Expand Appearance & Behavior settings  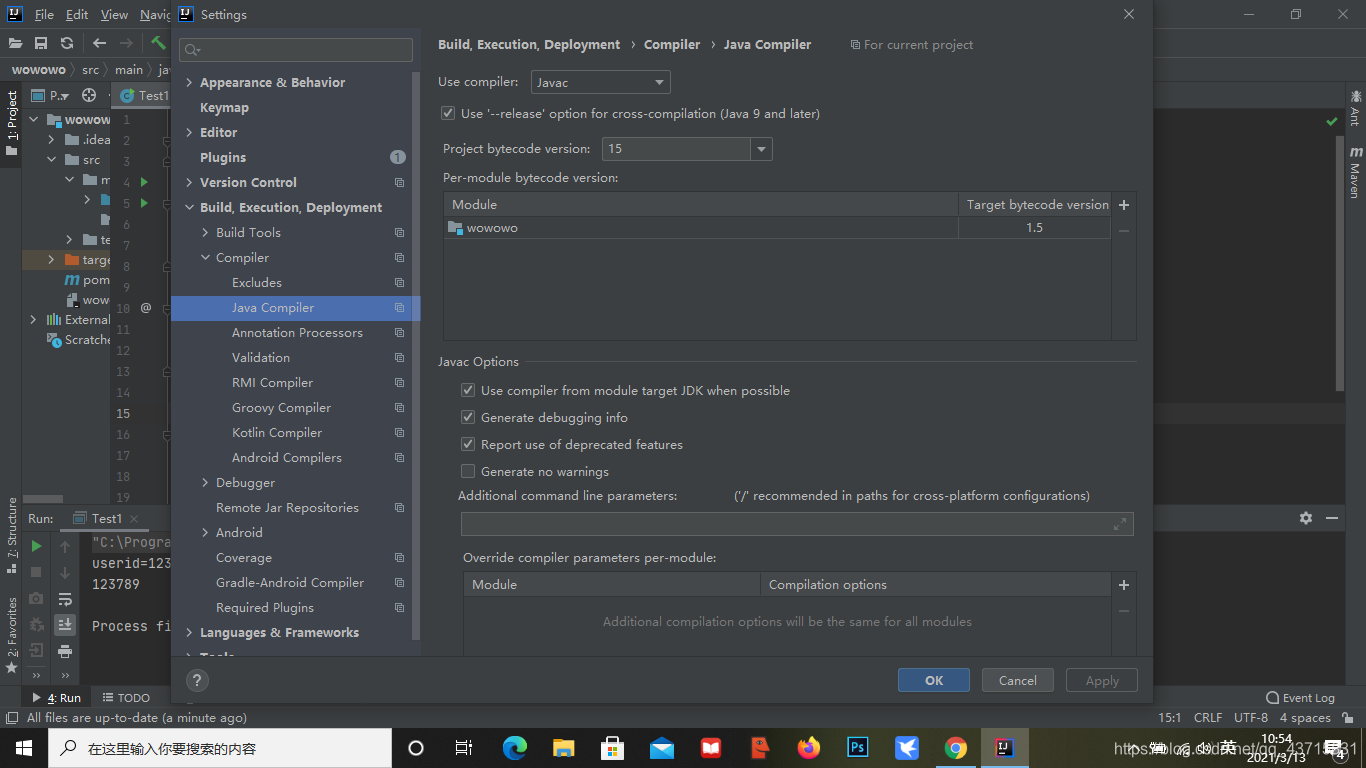189,83
